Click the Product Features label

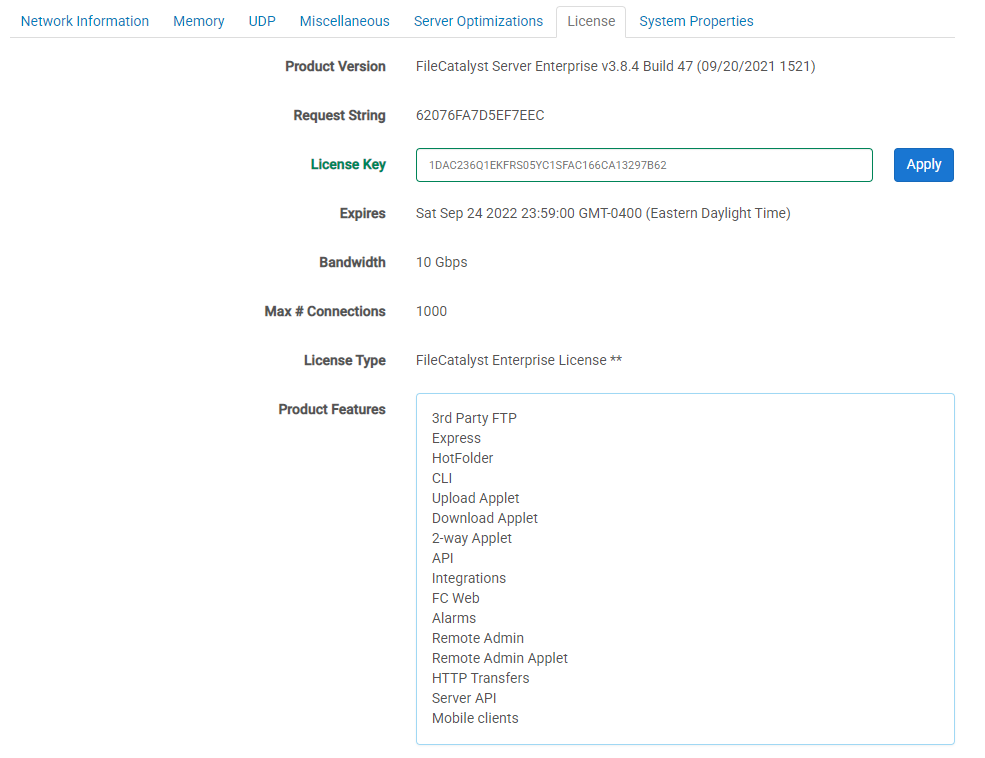(x=332, y=409)
